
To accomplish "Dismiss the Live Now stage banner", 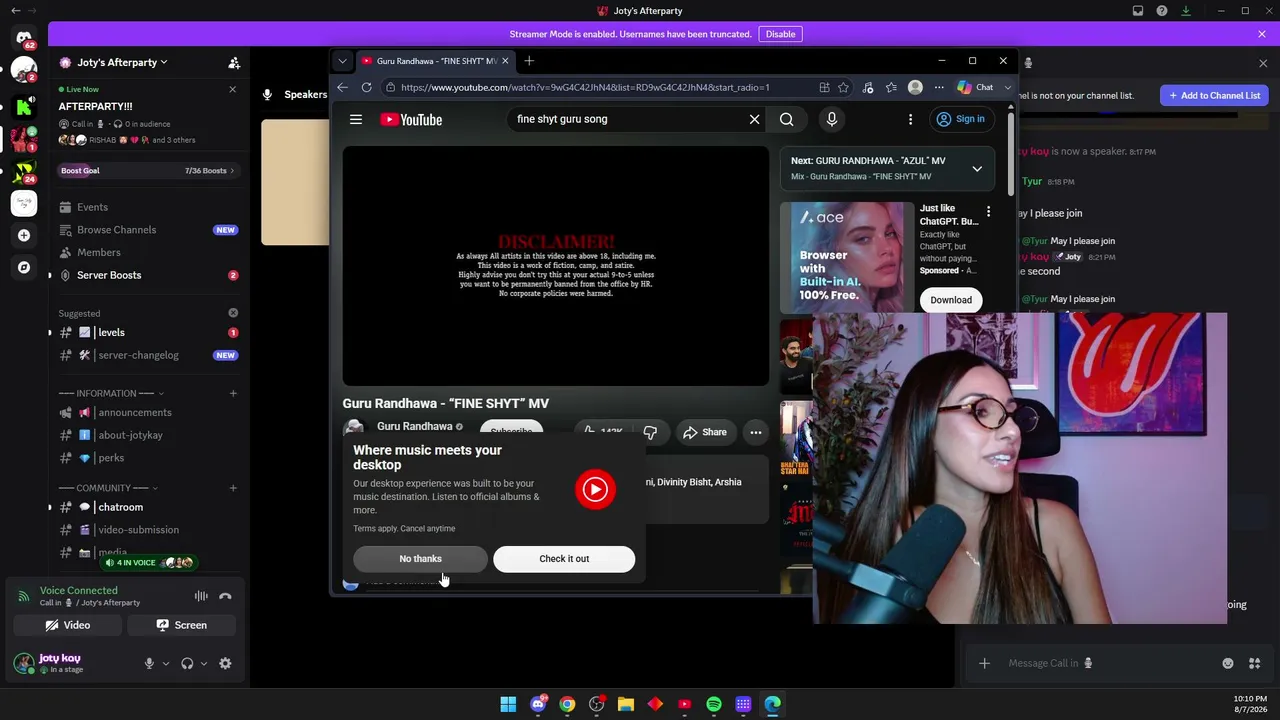I will [233, 89].
